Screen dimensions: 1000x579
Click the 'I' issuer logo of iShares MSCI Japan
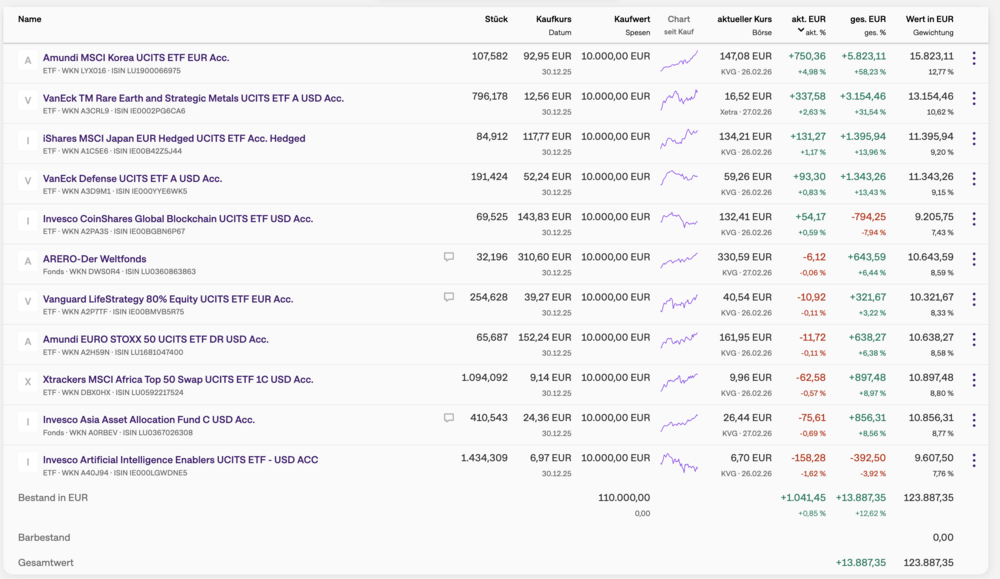(27, 141)
